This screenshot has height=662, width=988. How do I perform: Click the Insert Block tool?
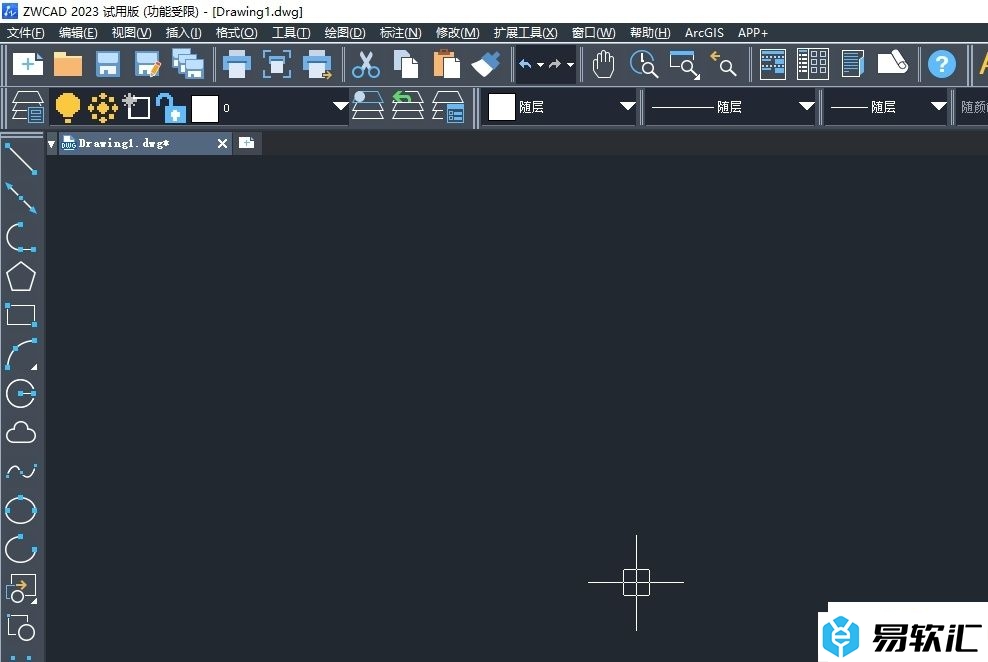21,588
